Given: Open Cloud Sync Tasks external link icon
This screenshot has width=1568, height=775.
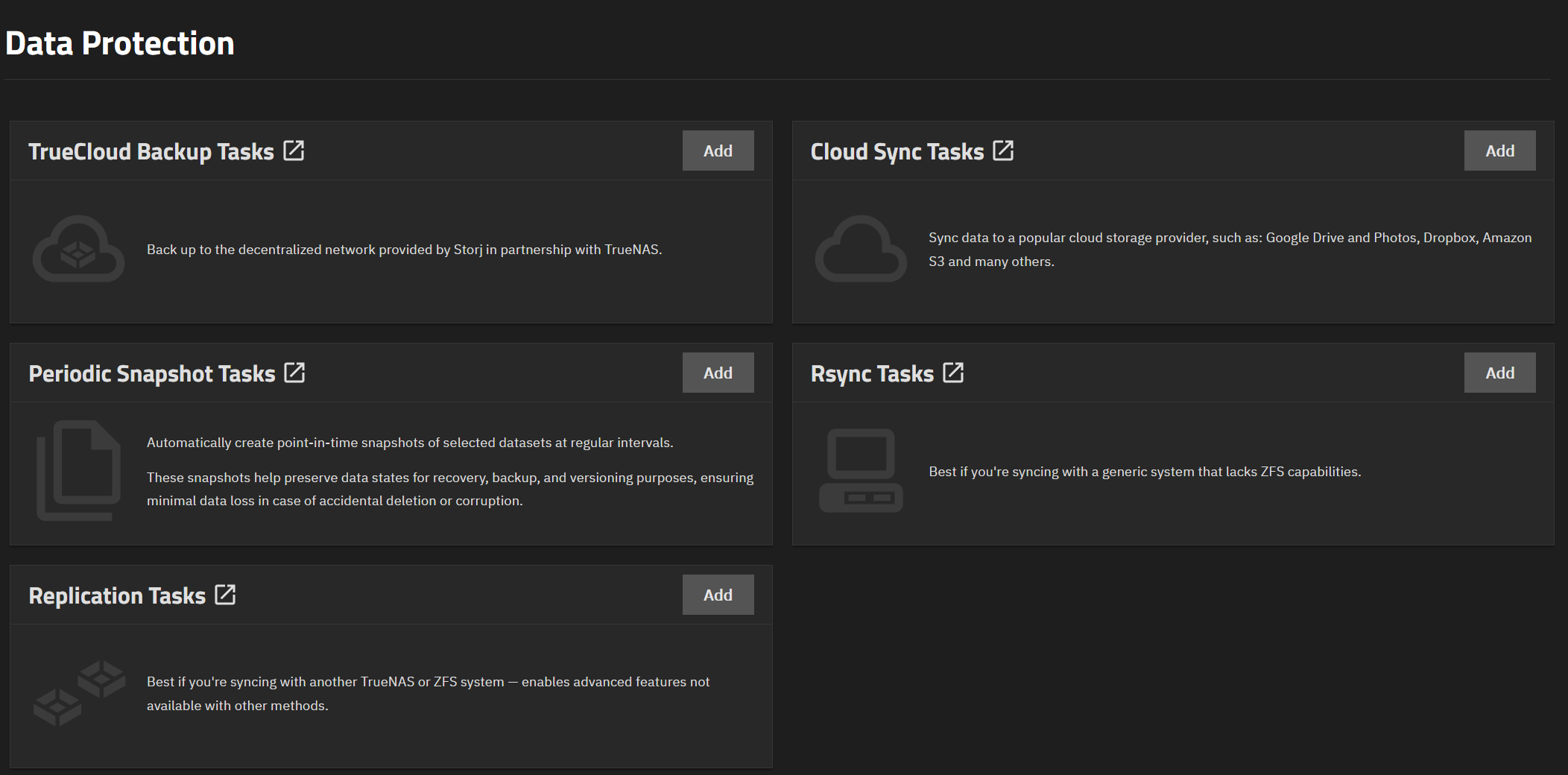Looking at the screenshot, I should tap(1004, 150).
